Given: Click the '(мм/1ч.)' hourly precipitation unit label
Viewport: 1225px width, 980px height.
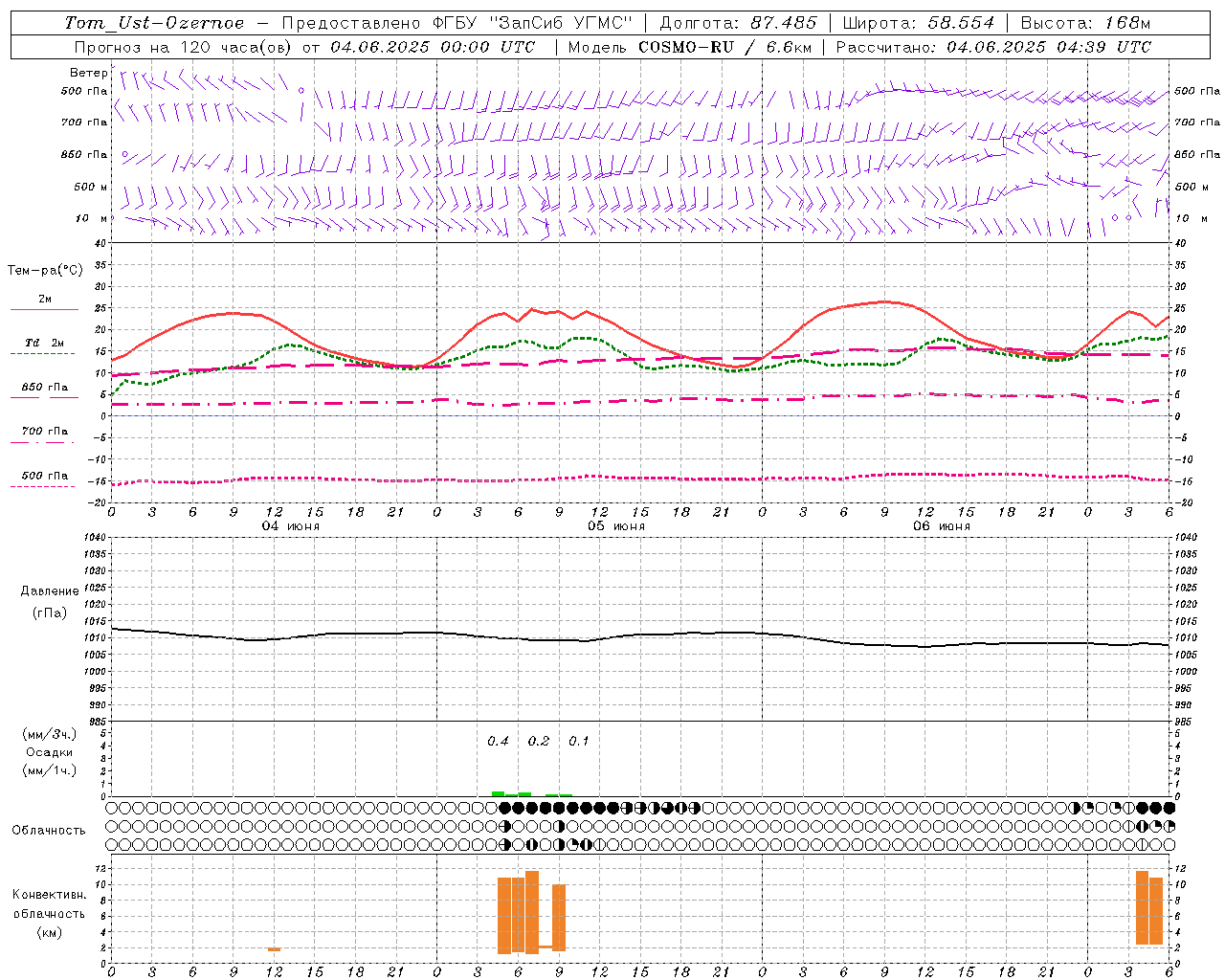Looking at the screenshot, I should tap(50, 770).
